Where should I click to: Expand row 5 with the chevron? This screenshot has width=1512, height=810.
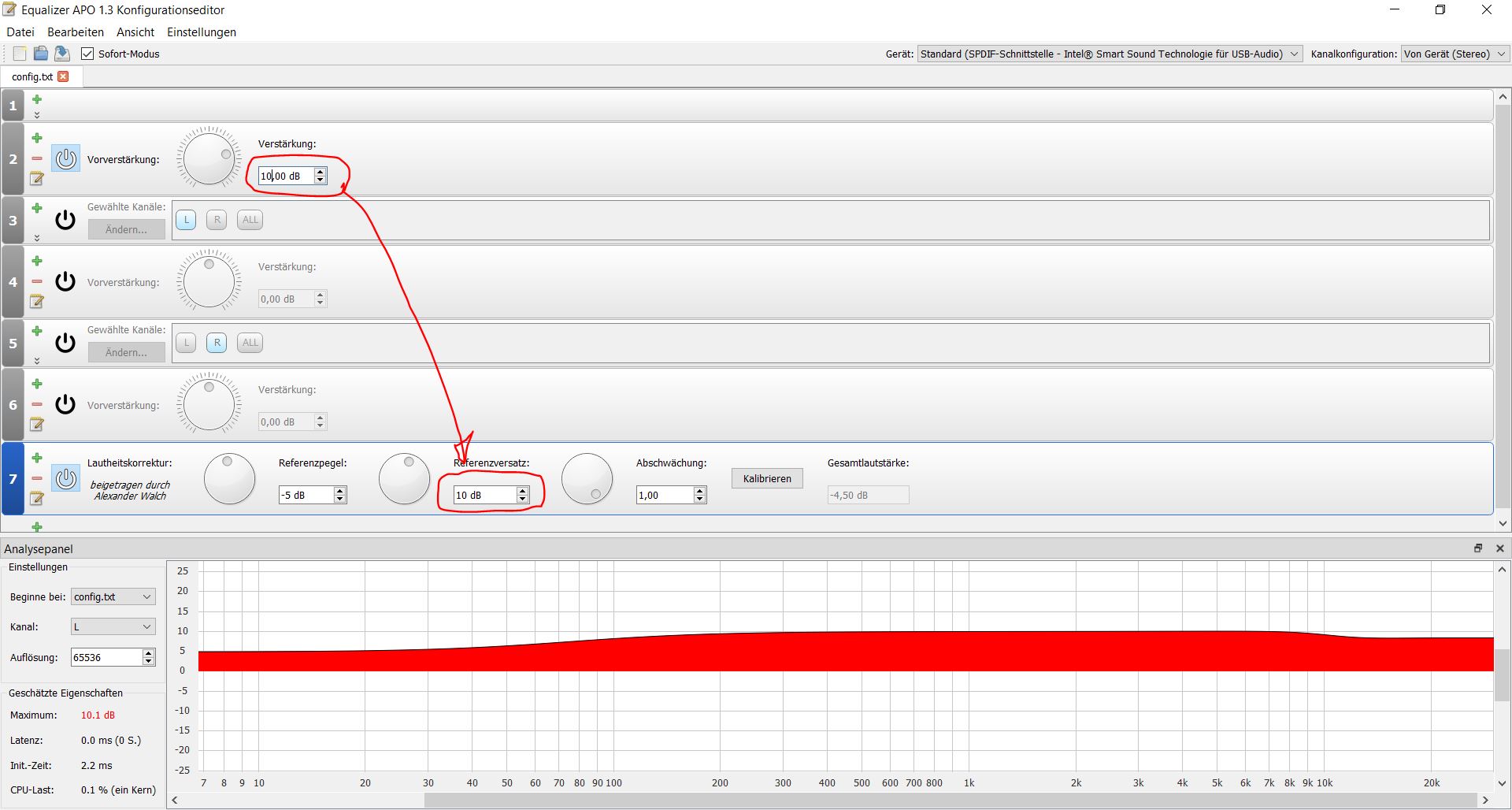pyautogui.click(x=37, y=361)
